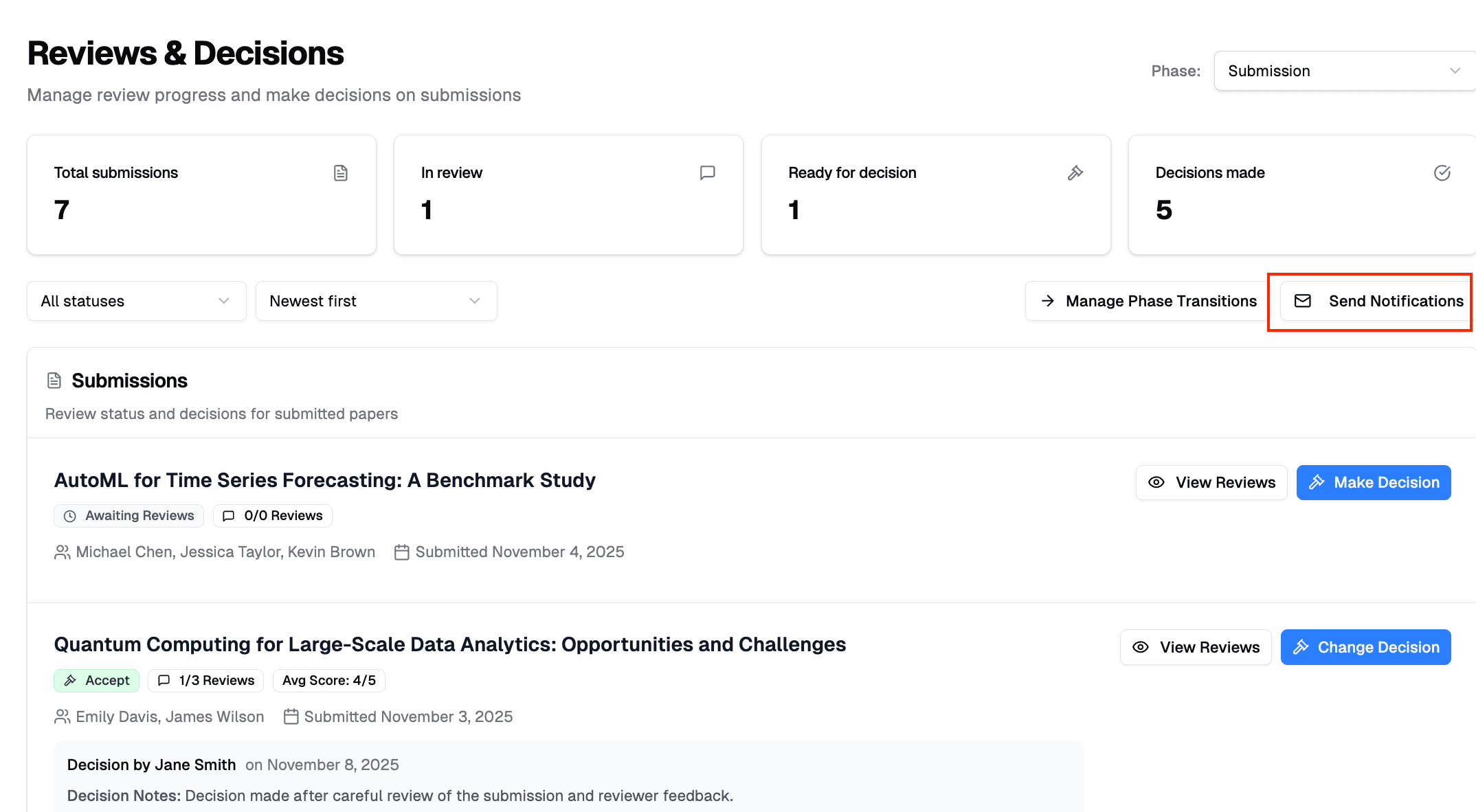Viewport: 1476px width, 812px height.
Task: Click the green Accept status badge
Action: coord(96,680)
